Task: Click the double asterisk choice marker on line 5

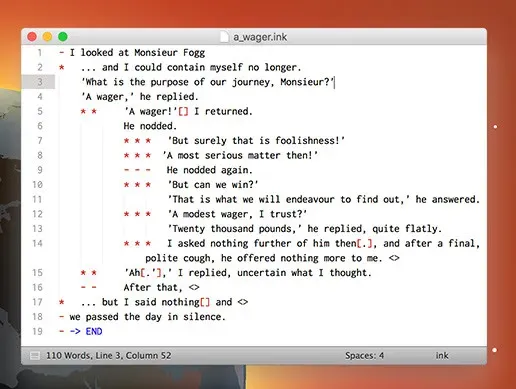Action: coord(89,111)
